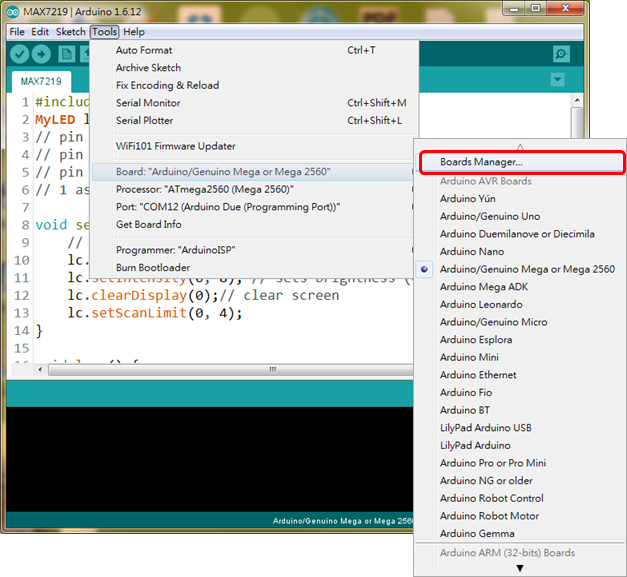Image resolution: width=627 pixels, height=577 pixels.
Task: Open the Sketch menu
Action: pyautogui.click(x=71, y=32)
